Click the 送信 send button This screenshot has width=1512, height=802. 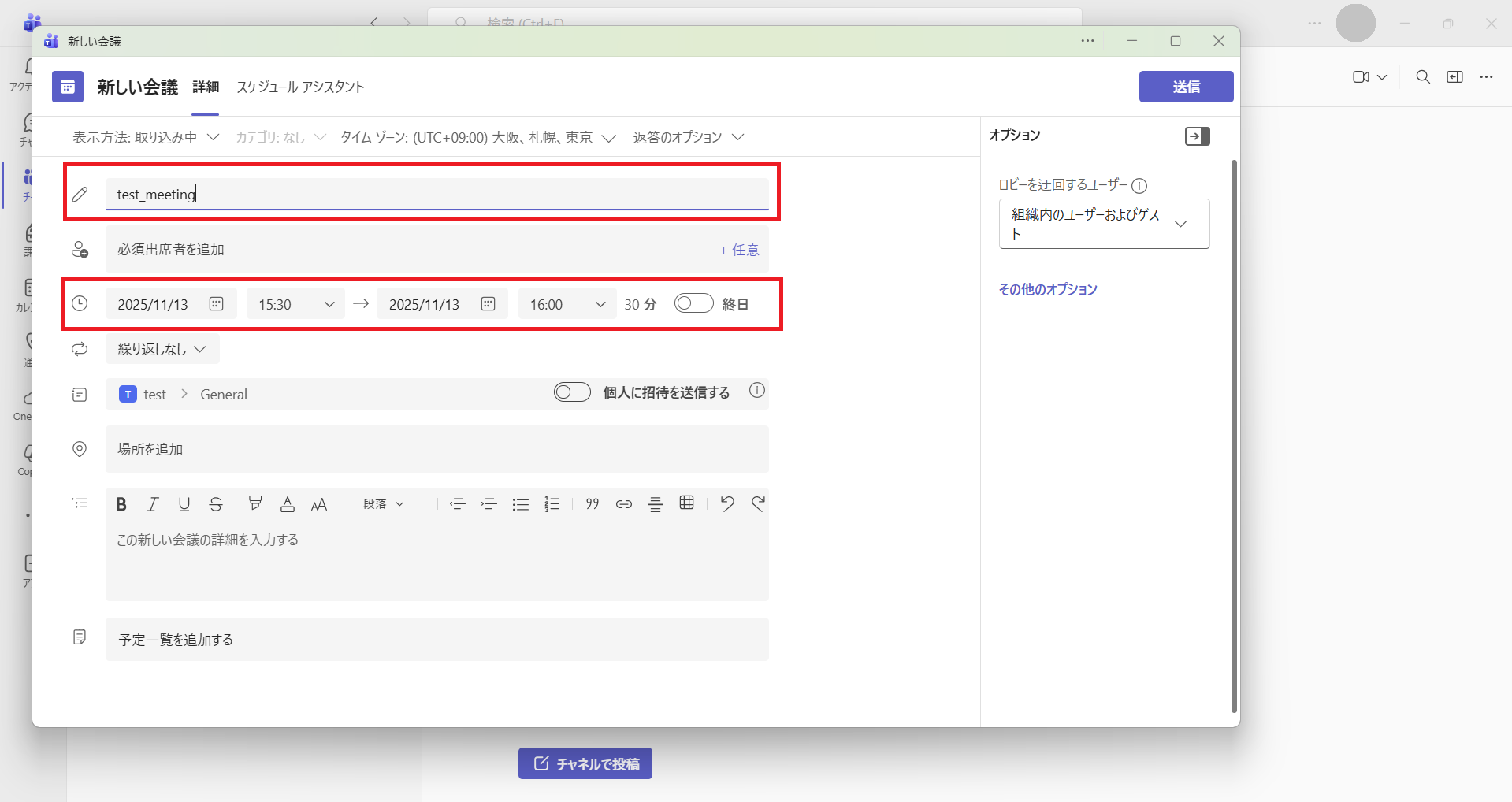click(1186, 87)
